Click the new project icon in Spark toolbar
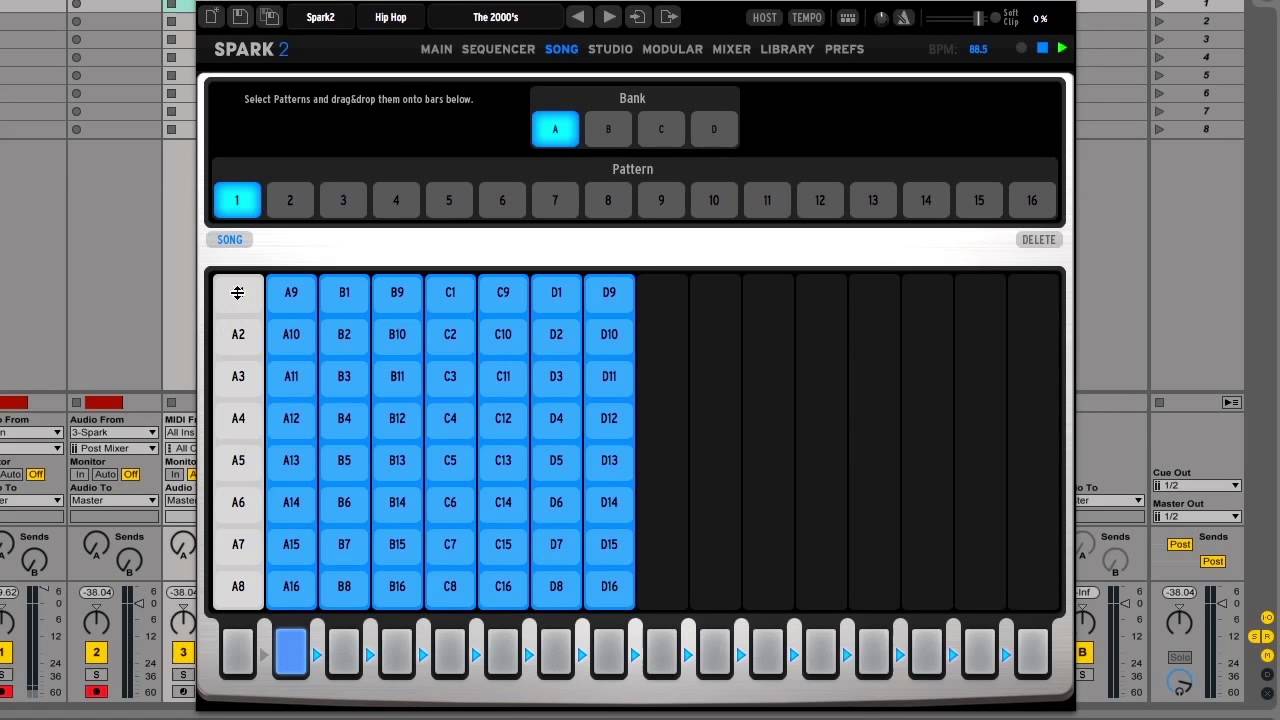Viewport: 1280px width, 720px height. click(x=211, y=16)
